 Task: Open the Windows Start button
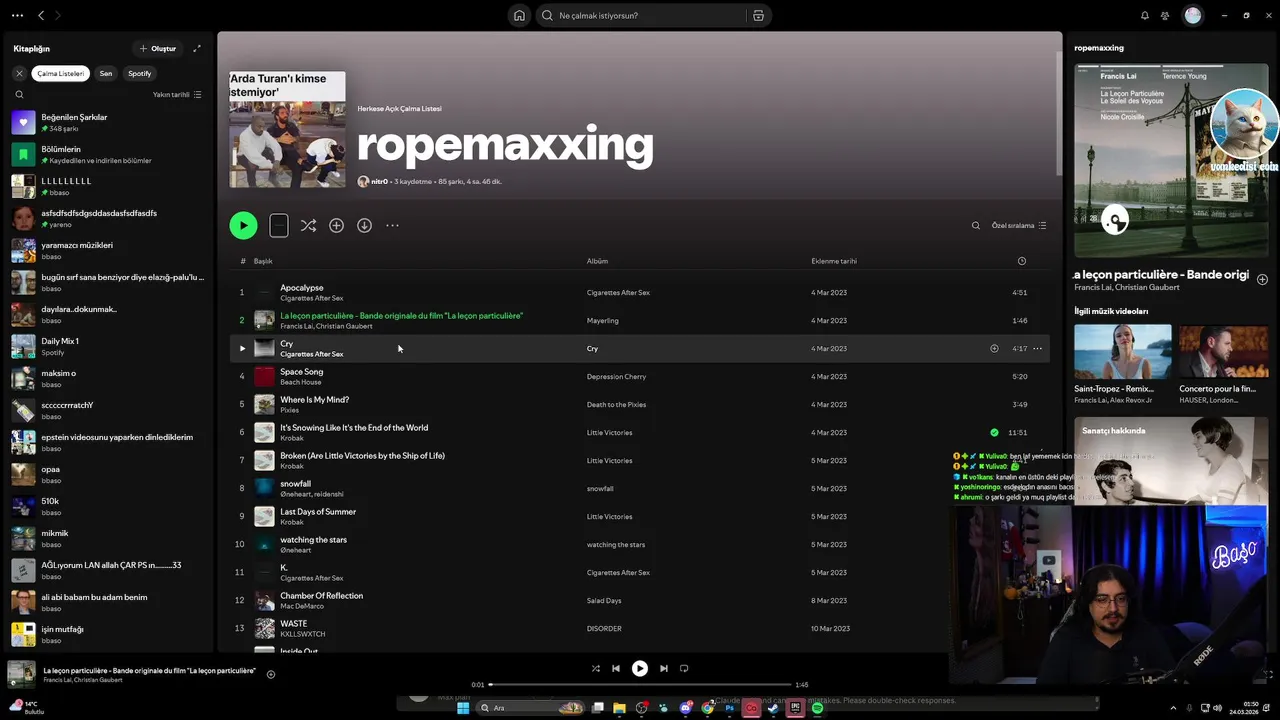pyautogui.click(x=463, y=708)
